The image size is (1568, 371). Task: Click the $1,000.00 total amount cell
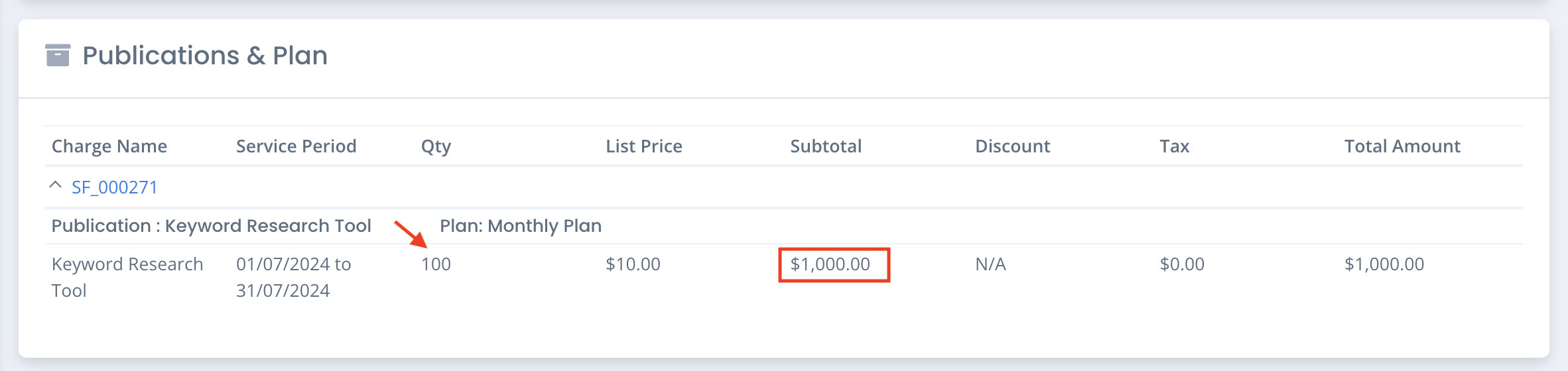(x=1384, y=264)
